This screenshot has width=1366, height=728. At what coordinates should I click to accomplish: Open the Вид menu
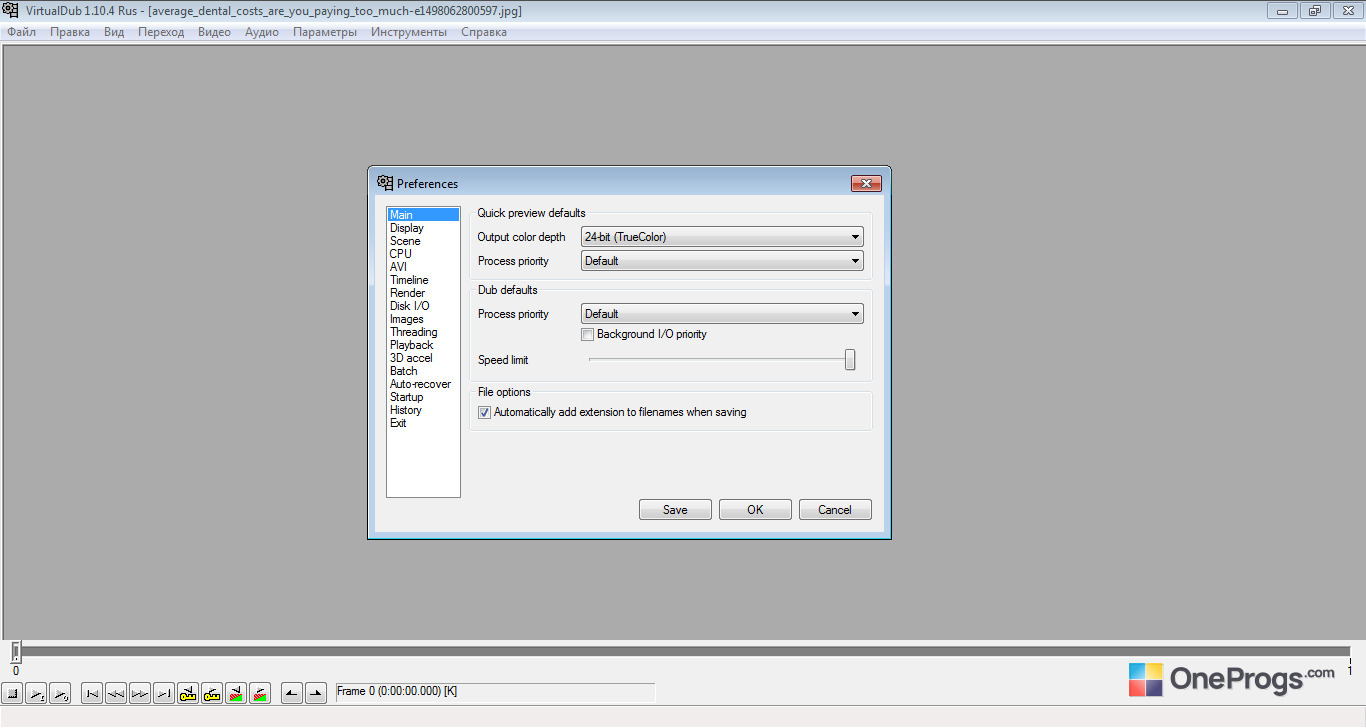114,32
